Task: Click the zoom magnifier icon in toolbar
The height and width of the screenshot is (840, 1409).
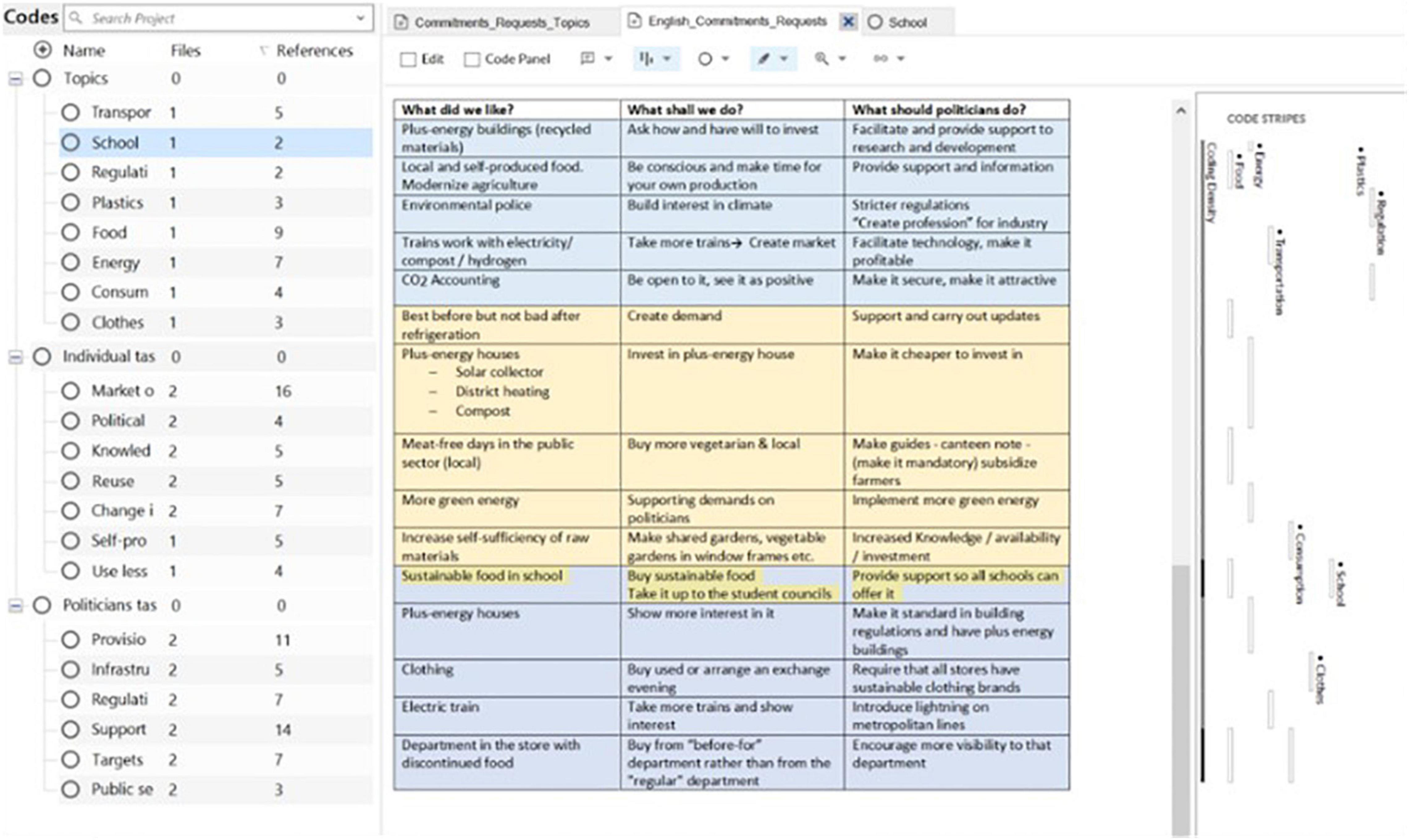Action: 821,58
